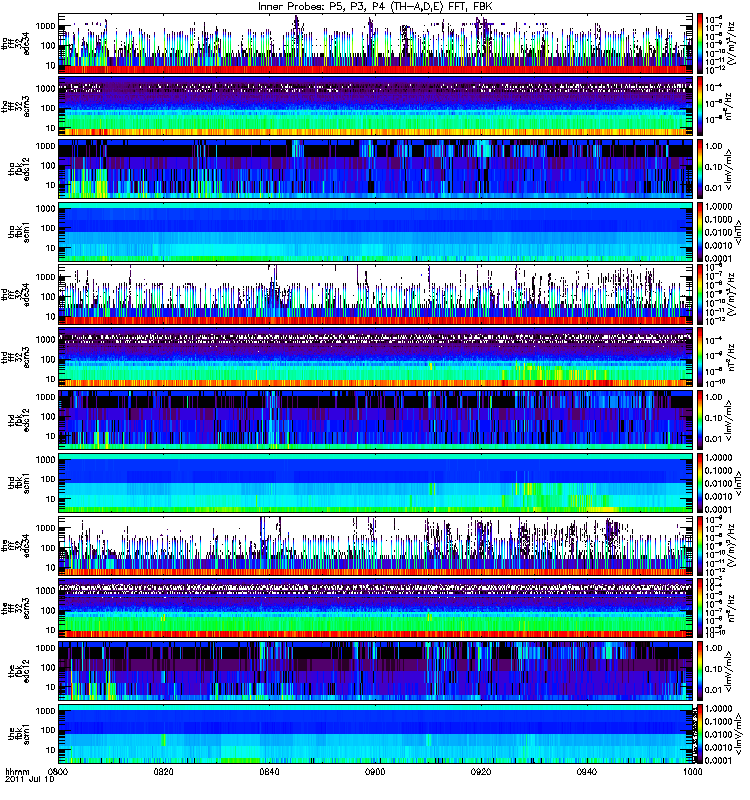Click the '2011 Jul 10' date label
This screenshot has height=800, width=750.
coord(29,779)
